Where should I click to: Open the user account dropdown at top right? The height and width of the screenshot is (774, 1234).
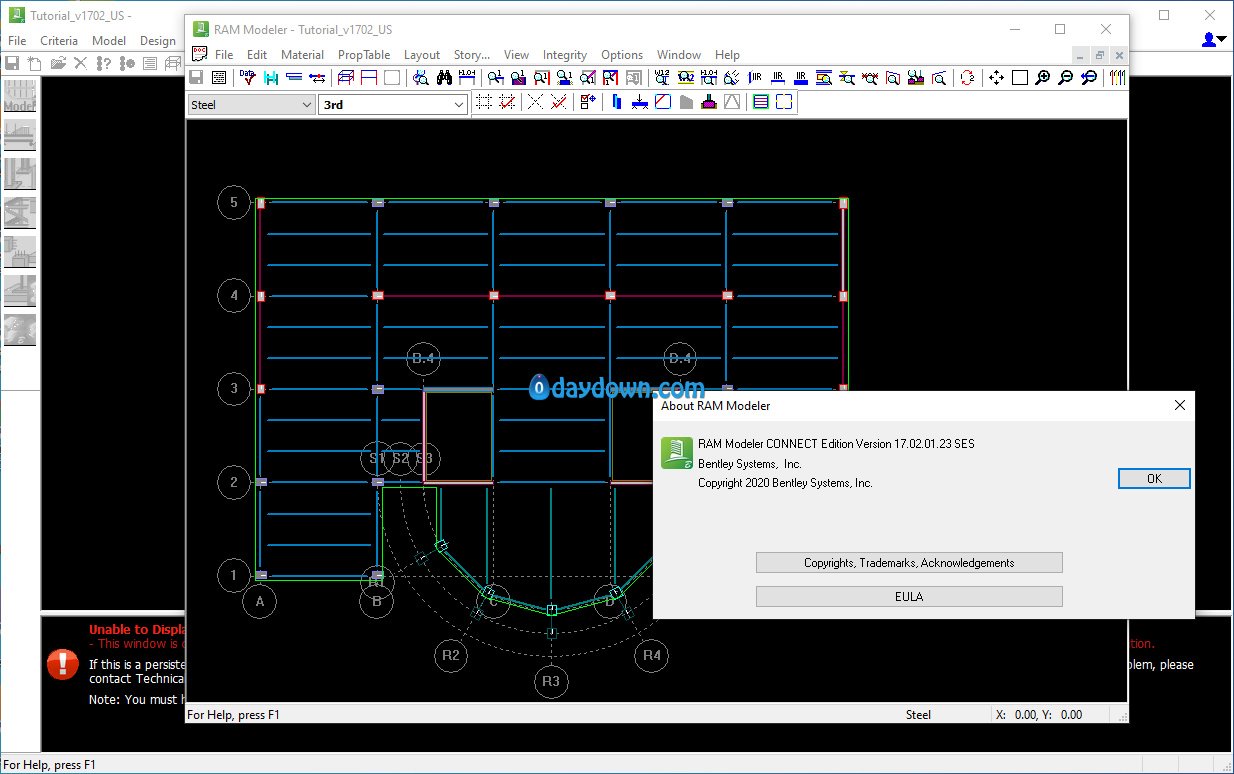pyautogui.click(x=1214, y=40)
